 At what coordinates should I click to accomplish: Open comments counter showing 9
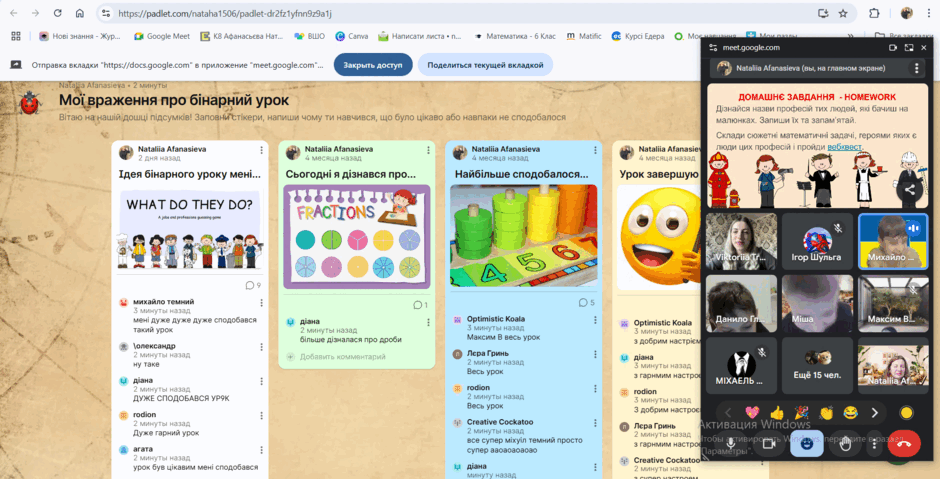[x=253, y=285]
